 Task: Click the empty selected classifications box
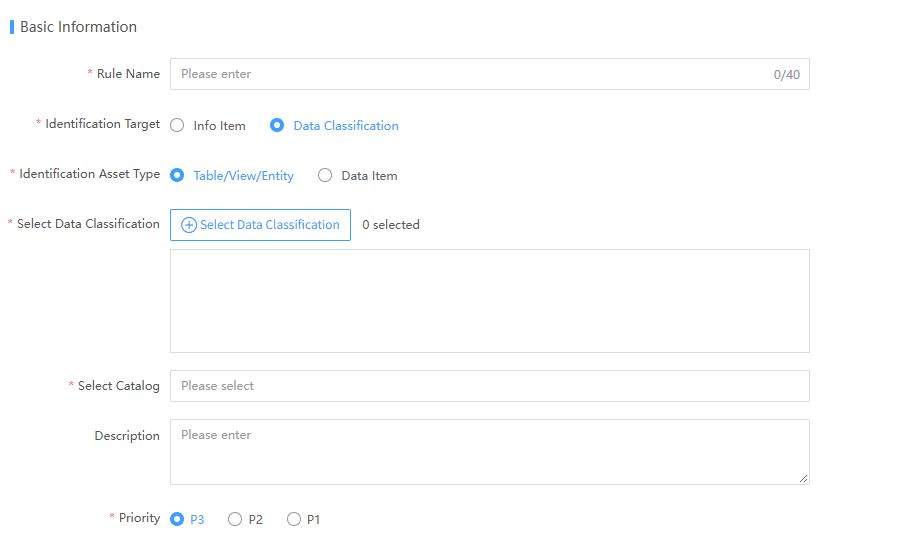[489, 301]
